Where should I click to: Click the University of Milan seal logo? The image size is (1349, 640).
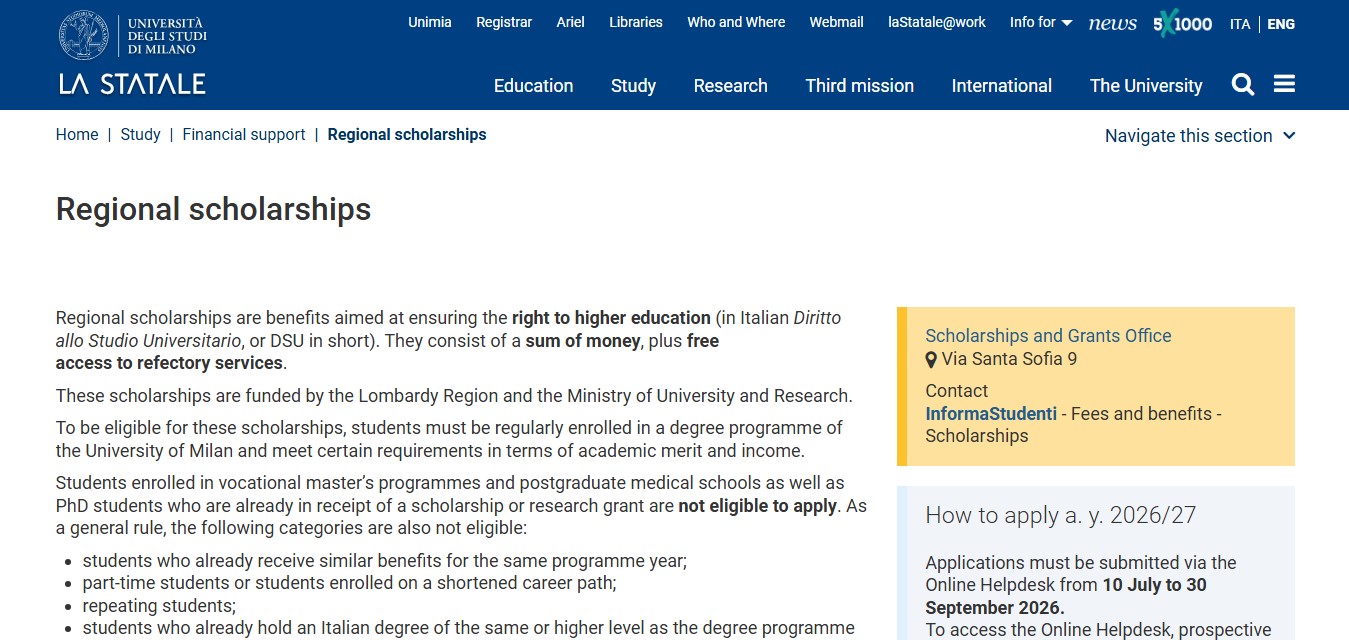click(84, 35)
